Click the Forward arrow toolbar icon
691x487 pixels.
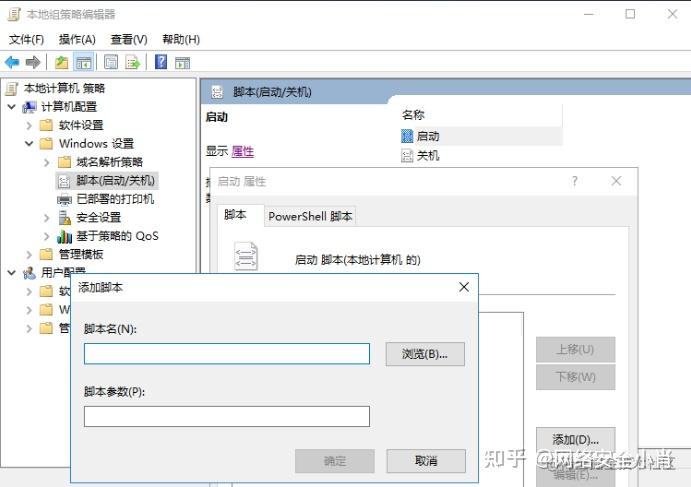[x=33, y=63]
